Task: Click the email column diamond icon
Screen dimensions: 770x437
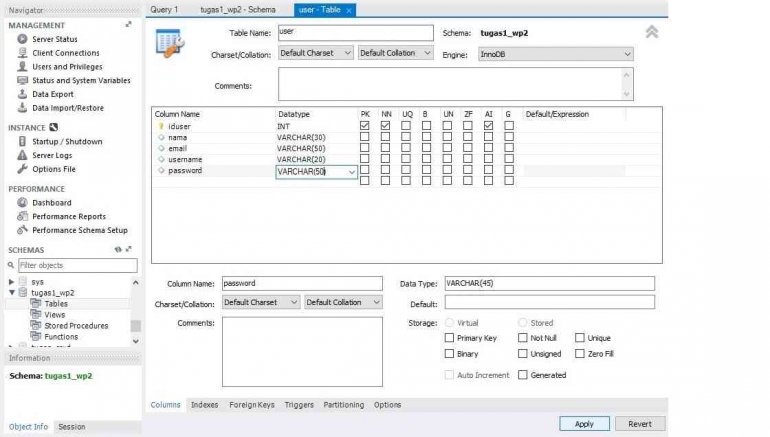Action: [161, 148]
